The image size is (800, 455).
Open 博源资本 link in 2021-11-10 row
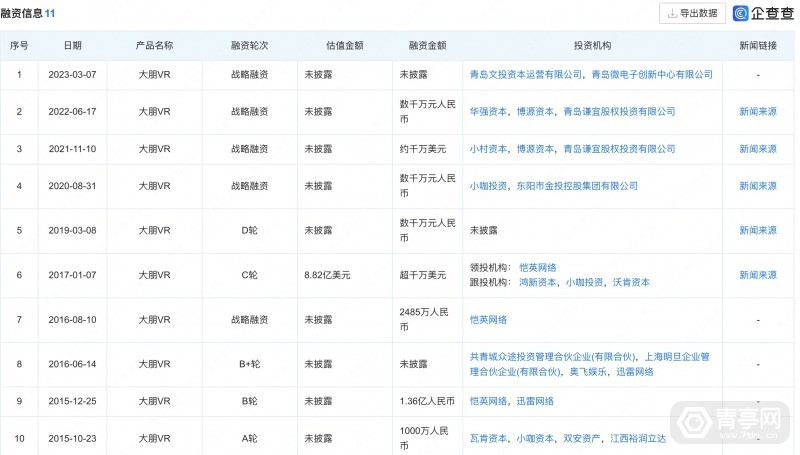pyautogui.click(x=535, y=149)
